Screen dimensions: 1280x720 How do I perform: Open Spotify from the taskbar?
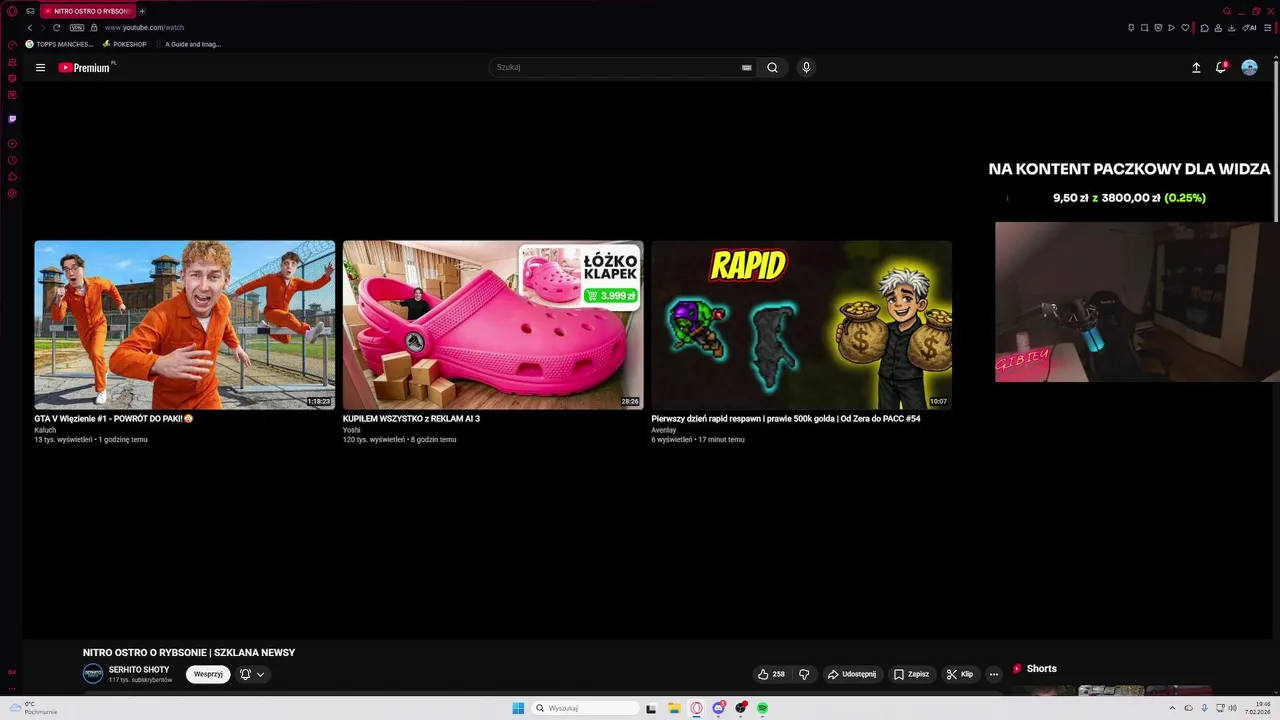tap(762, 708)
